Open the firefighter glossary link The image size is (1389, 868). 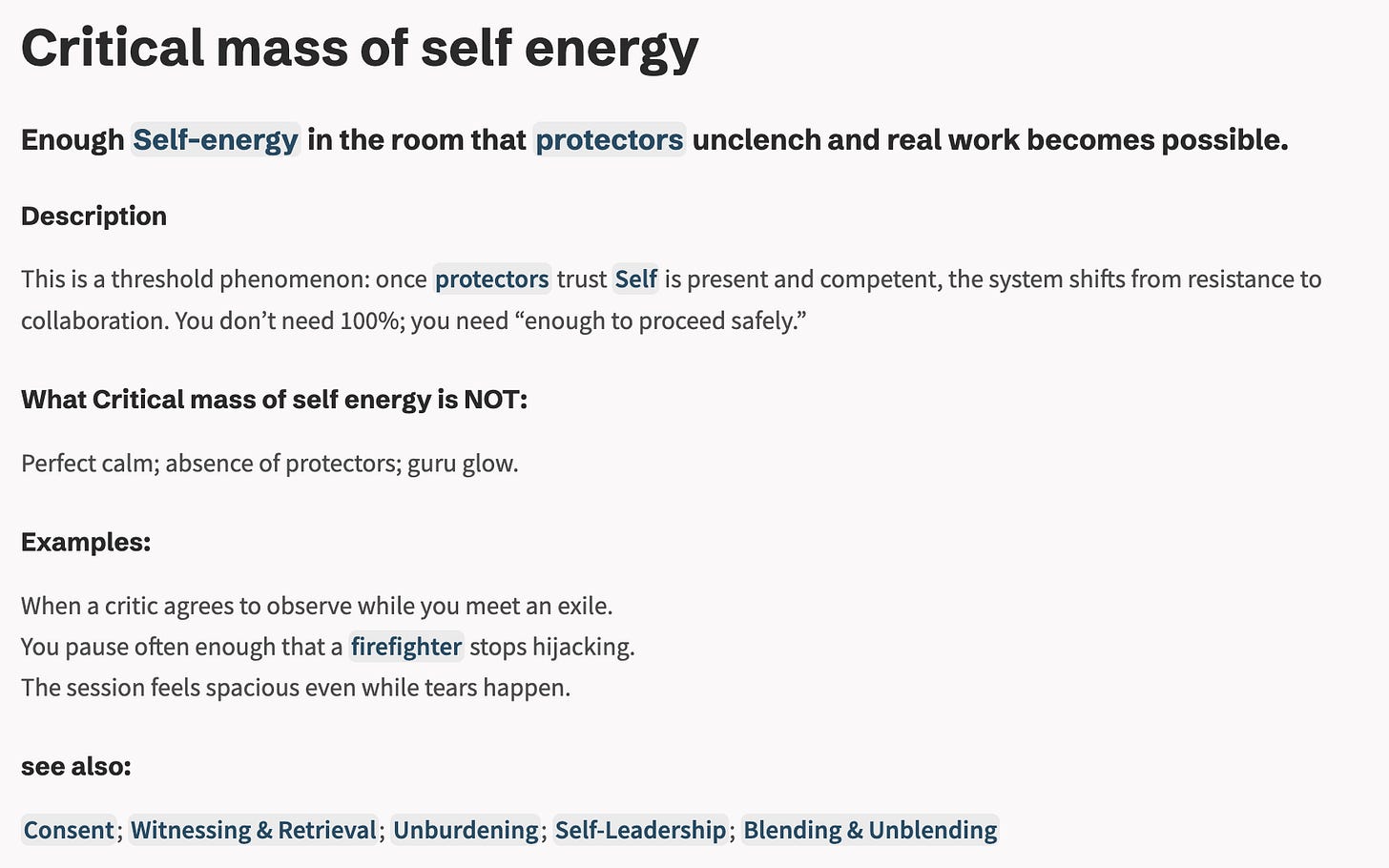pos(406,647)
